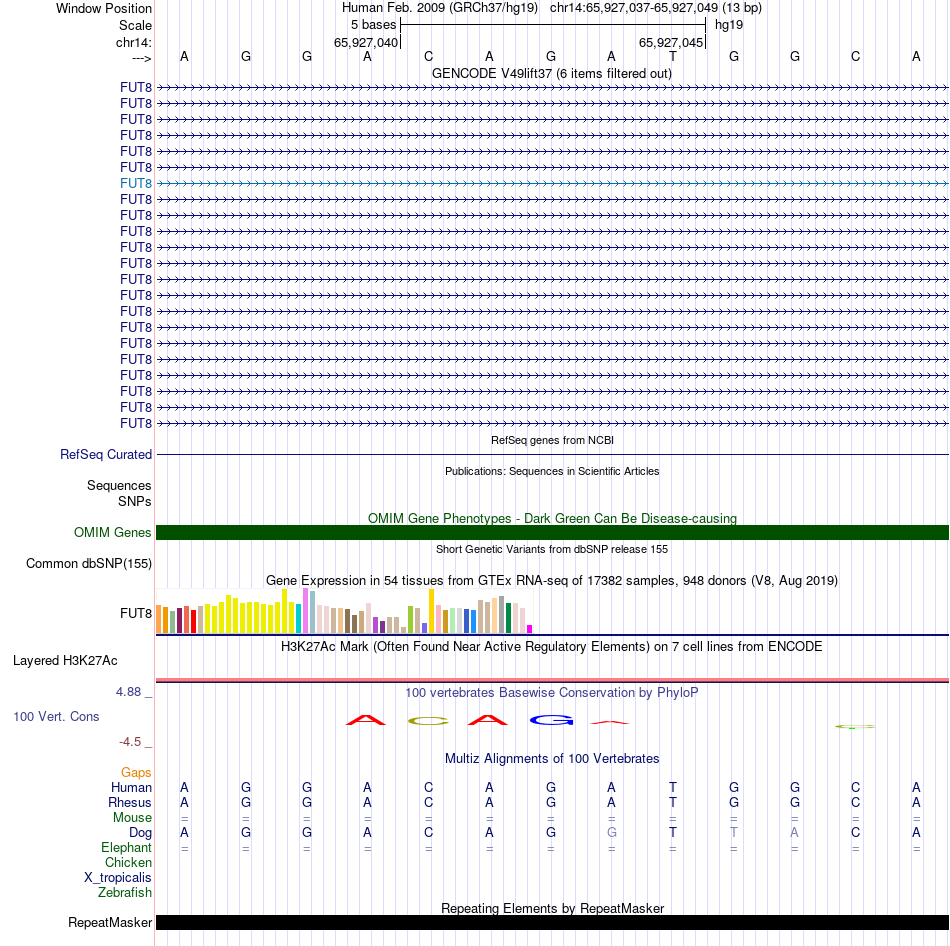Click the last magenta bar in GTEx chart
This screenshot has width=950, height=946.
[530, 629]
